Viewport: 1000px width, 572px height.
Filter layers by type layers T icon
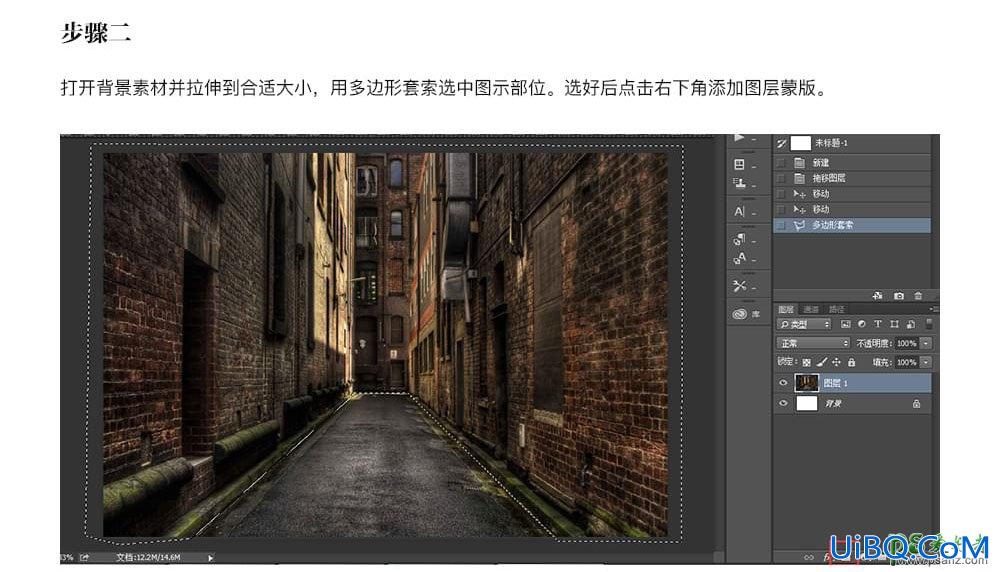[x=878, y=325]
